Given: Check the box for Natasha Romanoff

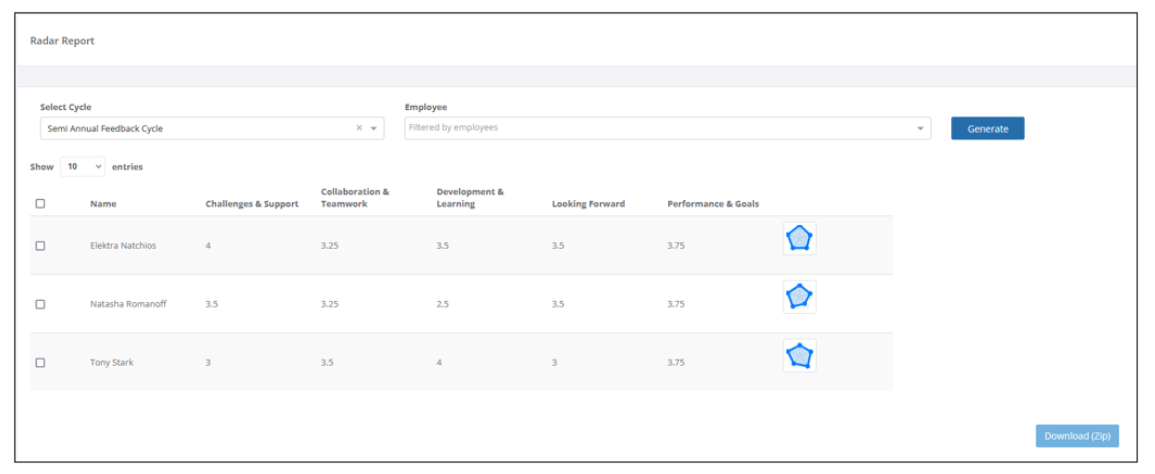Looking at the screenshot, I should [41, 304].
